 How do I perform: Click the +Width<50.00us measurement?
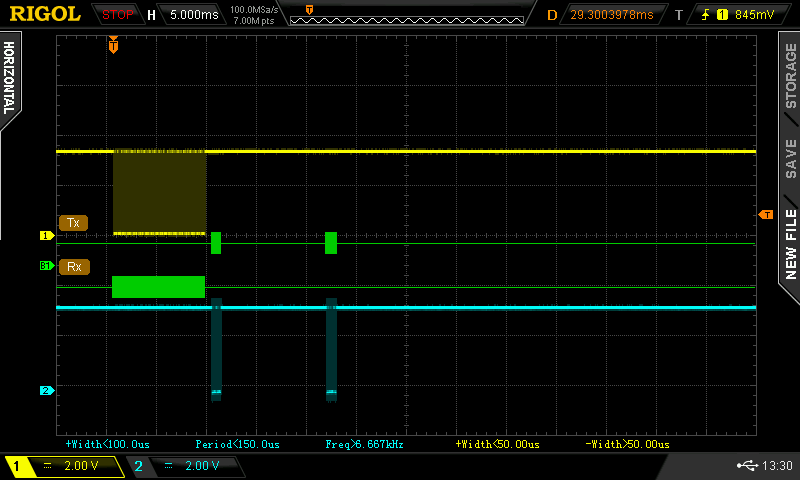tap(497, 444)
